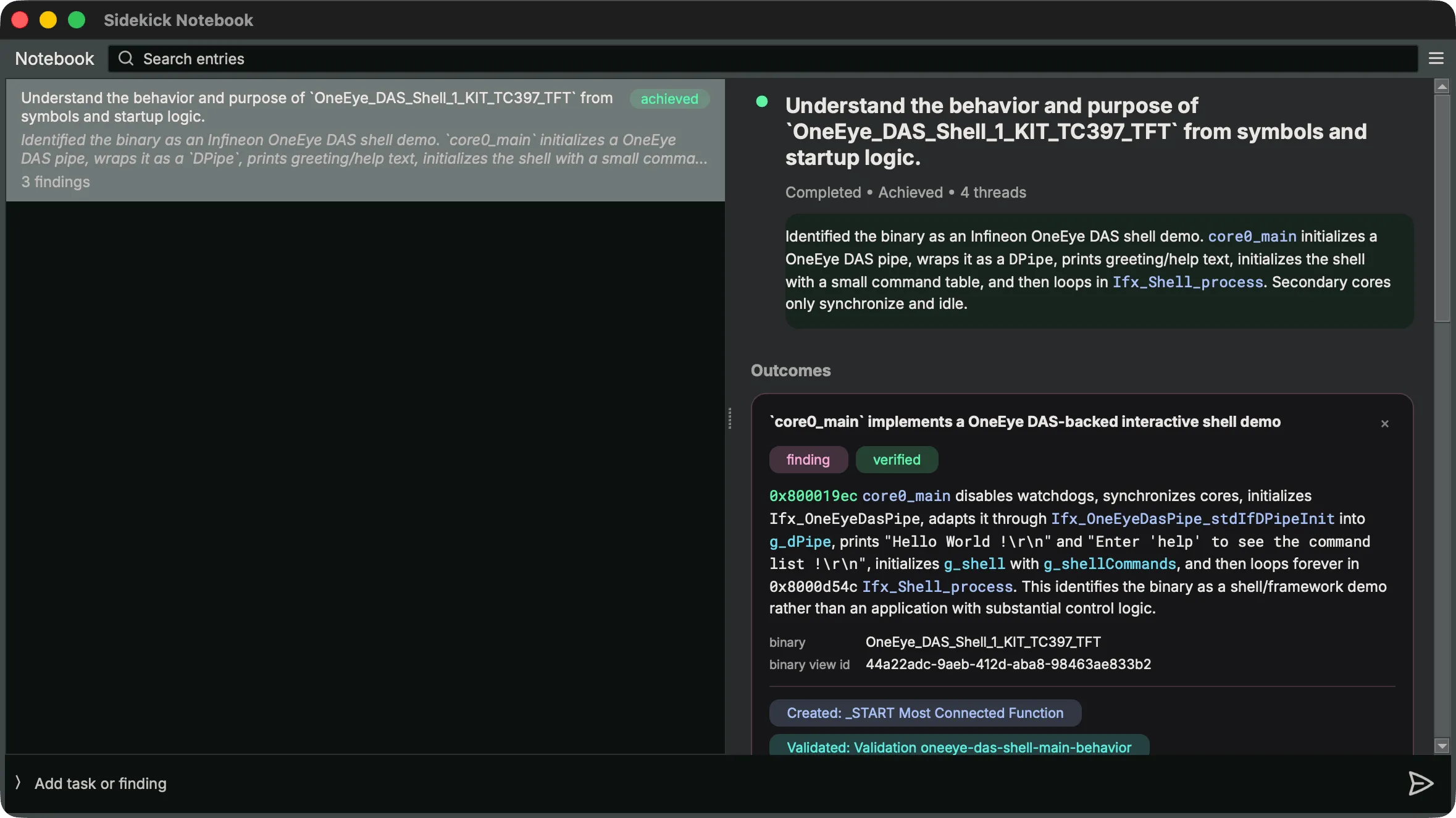Dismiss the core0_main finding card
The height and width of the screenshot is (818, 1456).
pos(1385,423)
